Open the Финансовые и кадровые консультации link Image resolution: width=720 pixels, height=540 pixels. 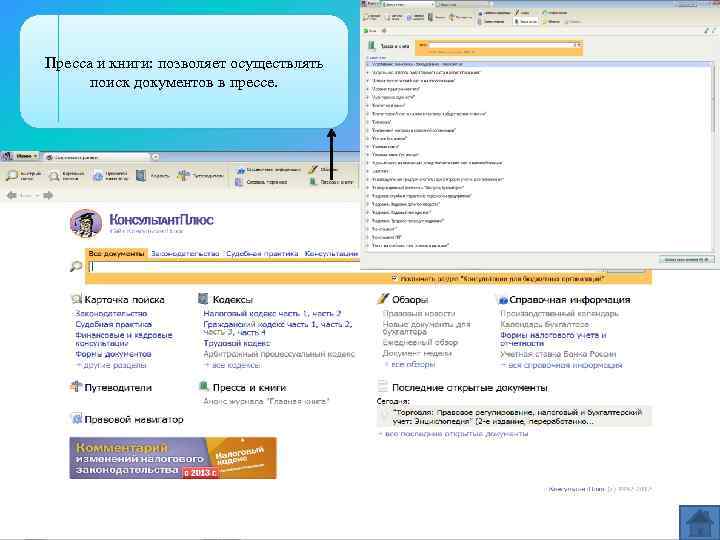124,339
